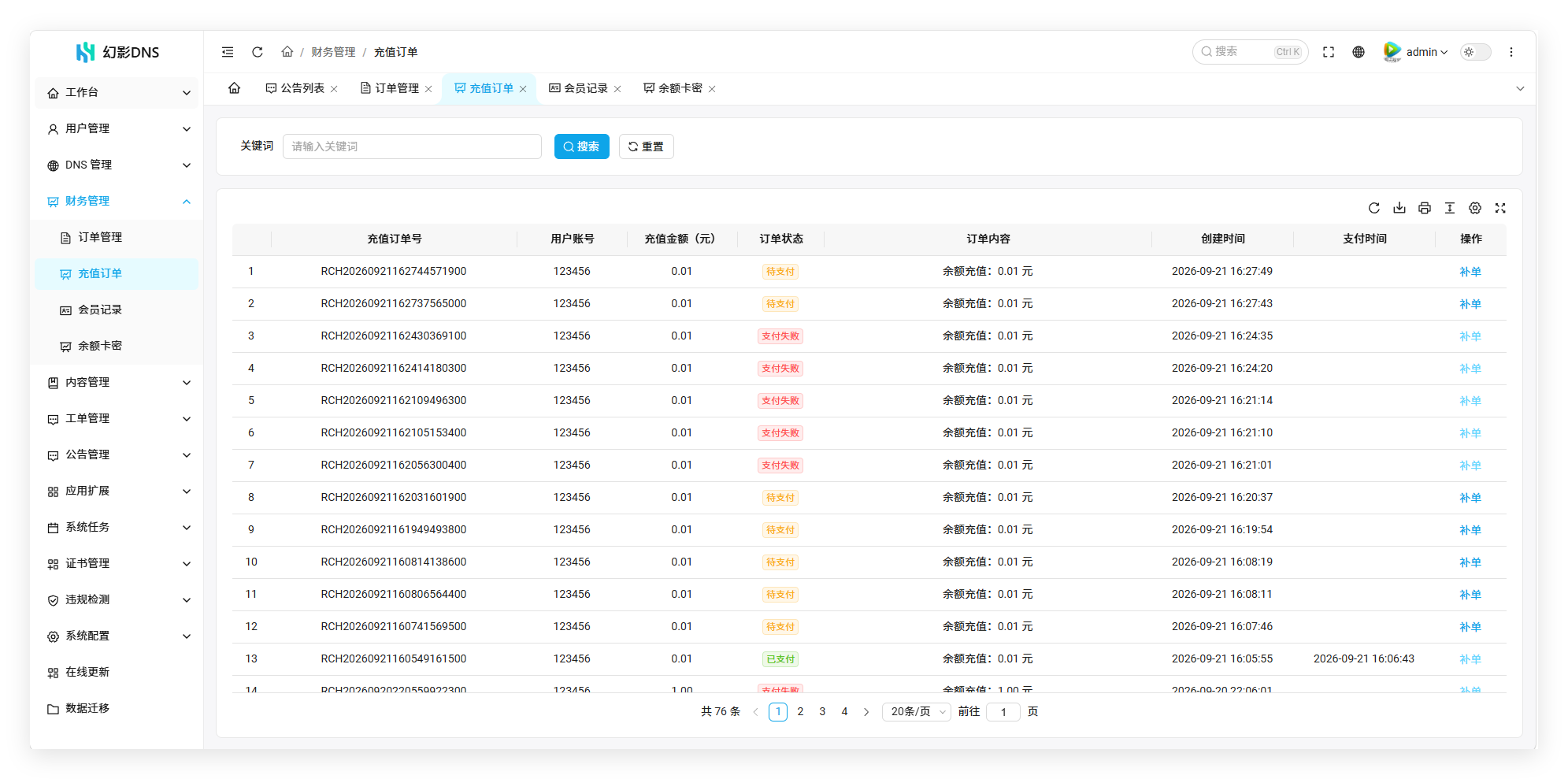Click the page refresh icon in header
Screen dimensions: 1568x779
tap(258, 52)
